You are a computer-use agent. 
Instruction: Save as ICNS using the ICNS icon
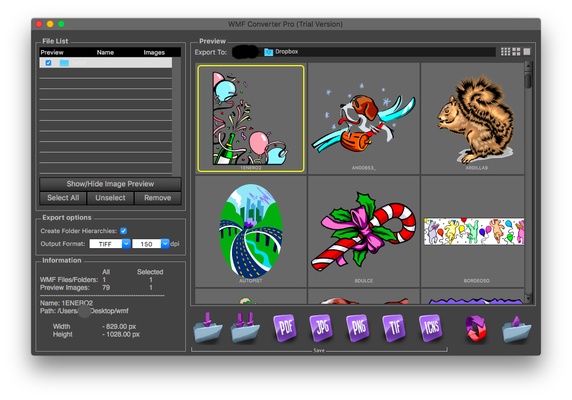[x=431, y=327]
